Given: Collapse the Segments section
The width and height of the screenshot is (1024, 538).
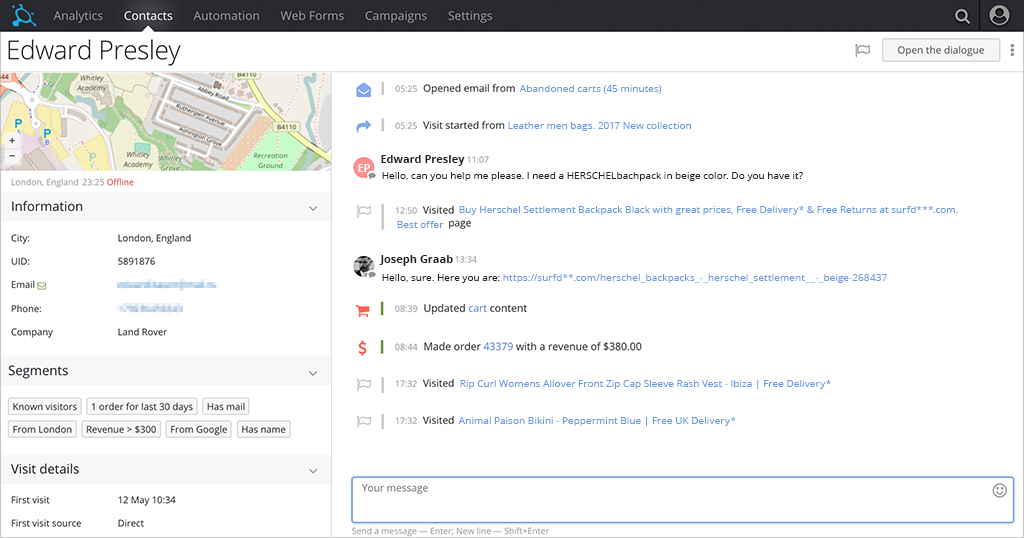Looking at the screenshot, I should point(313,373).
